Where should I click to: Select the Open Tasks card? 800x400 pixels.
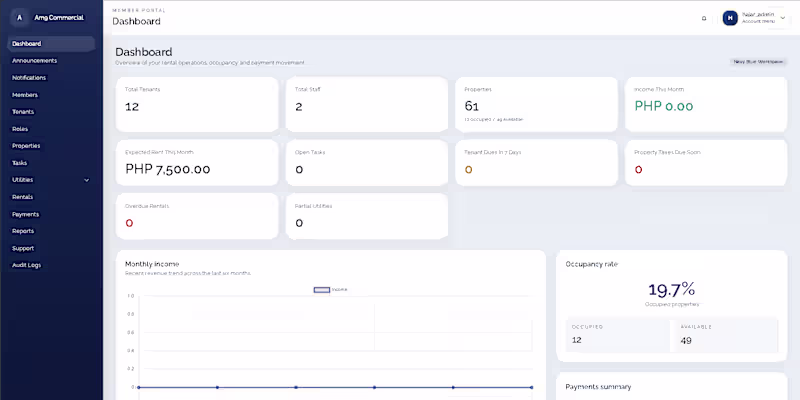click(x=367, y=163)
